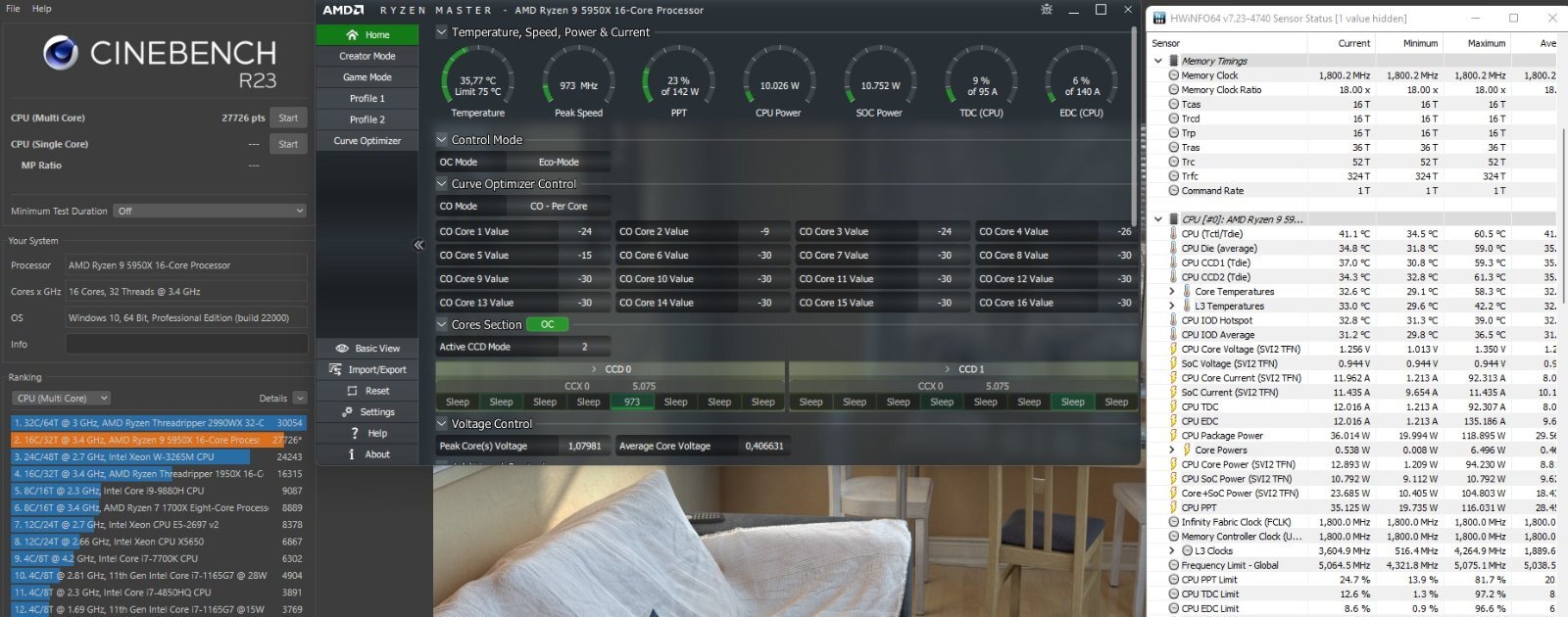Select Eco-Mode value for OC Mode
Viewport: 1568px width, 617px height.
pyautogui.click(x=559, y=163)
